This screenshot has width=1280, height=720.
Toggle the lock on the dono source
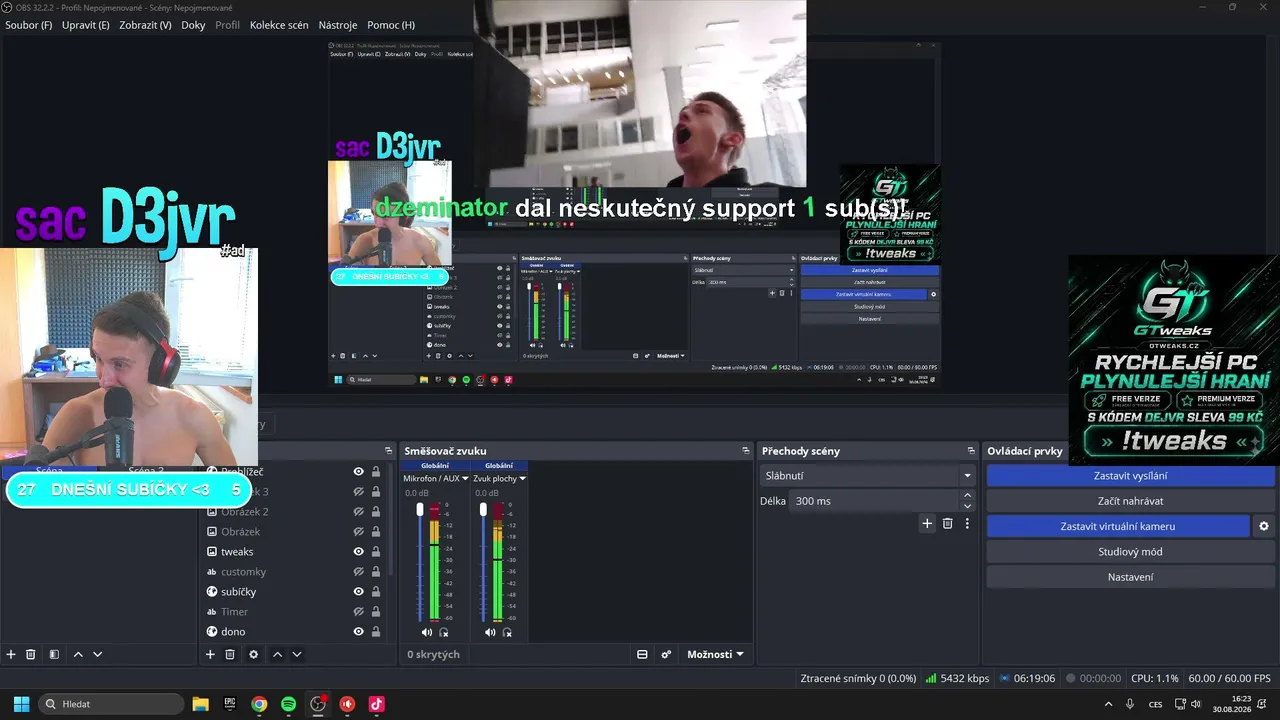376,632
